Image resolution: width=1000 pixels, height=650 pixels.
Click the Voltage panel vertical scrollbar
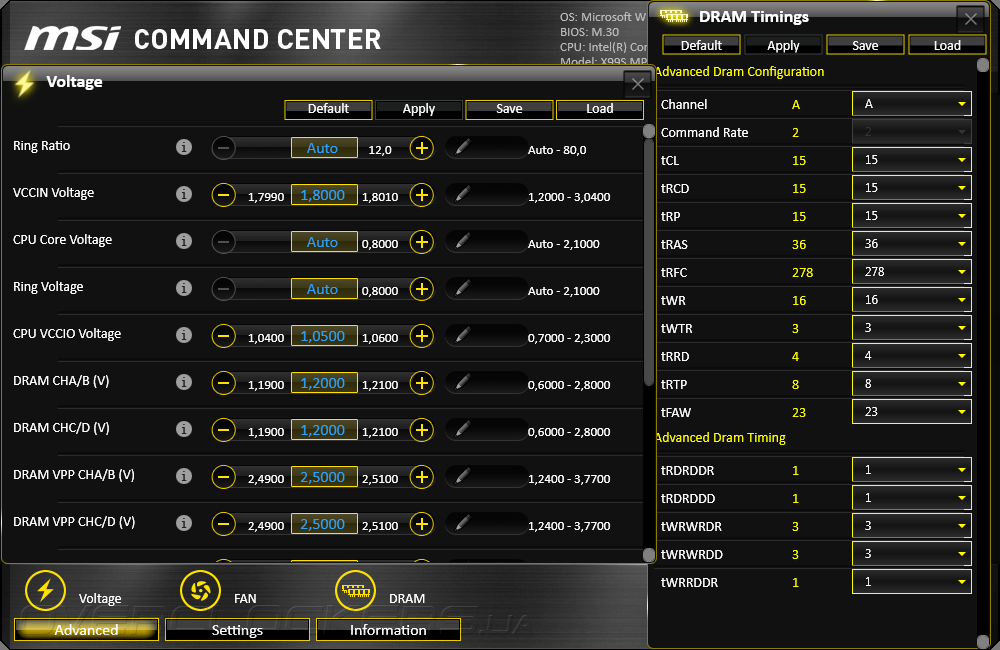pyautogui.click(x=649, y=255)
